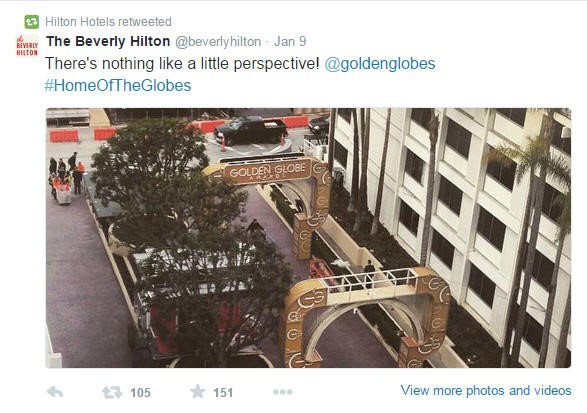The image size is (587, 413).
Task: Open the Jan 9 tweet timestamp
Action: coord(290,41)
